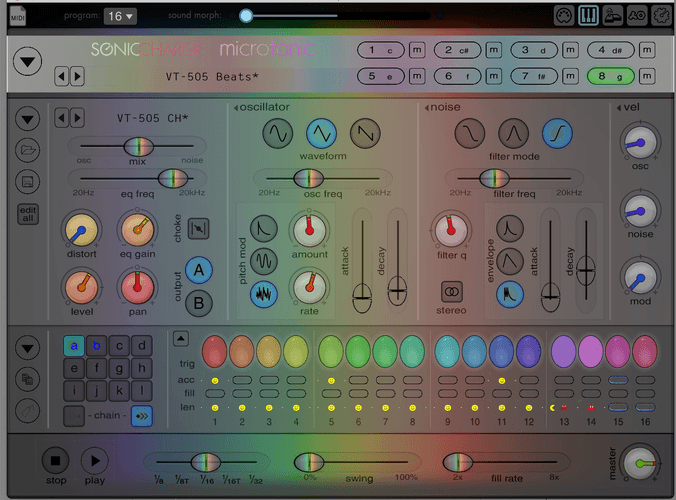Image resolution: width=676 pixels, height=500 pixels.
Task: Start playback with play button
Action: 95,461
